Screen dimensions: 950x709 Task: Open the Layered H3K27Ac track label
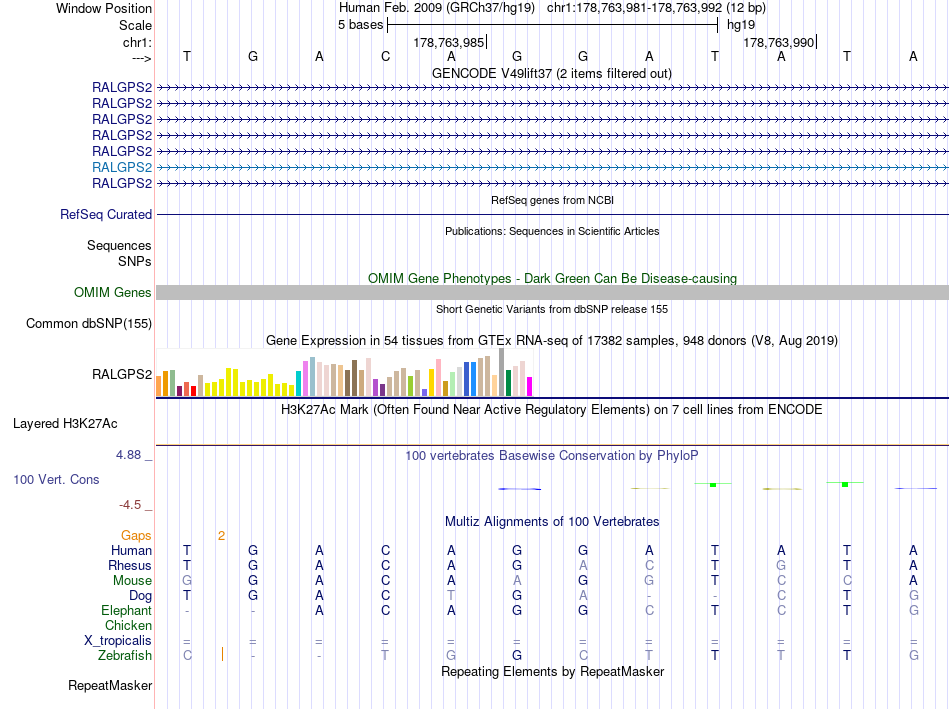[65, 424]
